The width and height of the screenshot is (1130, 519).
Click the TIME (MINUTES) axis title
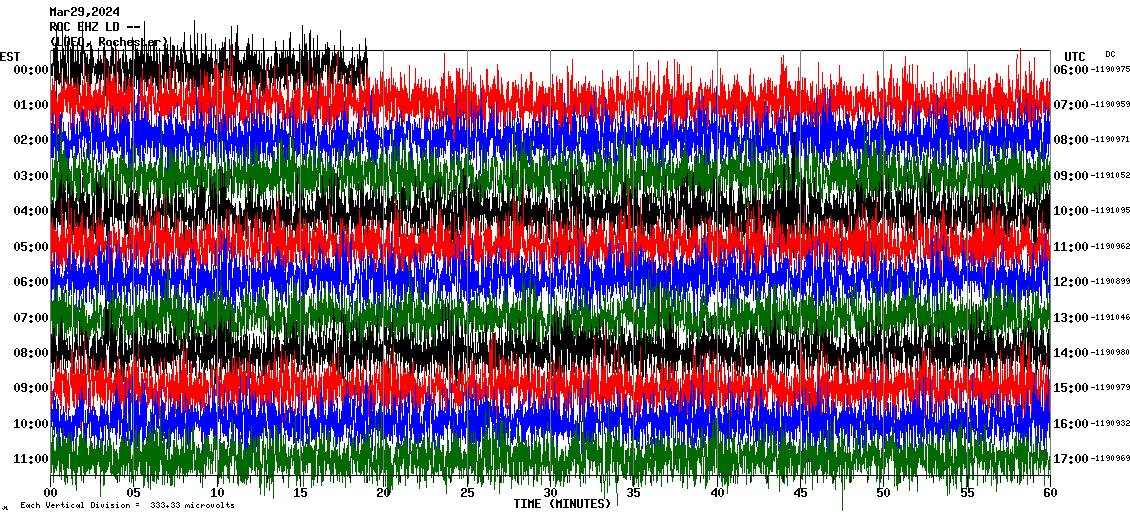[x=562, y=504]
